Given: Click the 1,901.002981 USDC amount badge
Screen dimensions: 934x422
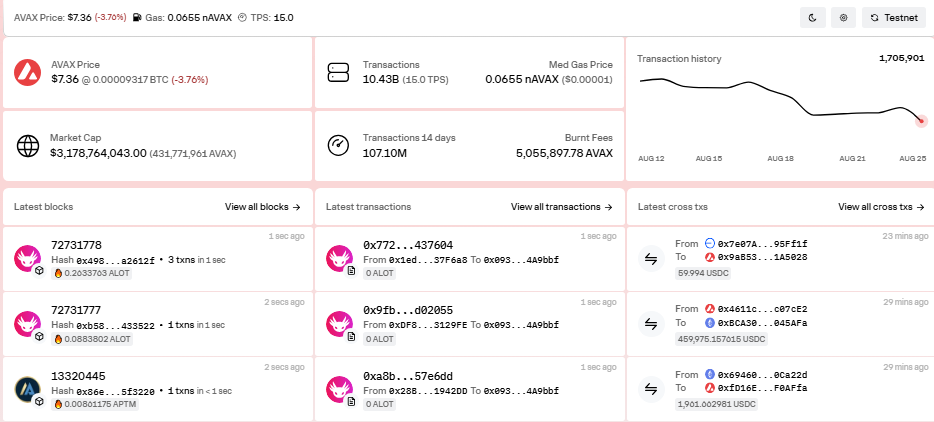Looking at the screenshot, I should click(x=716, y=404).
